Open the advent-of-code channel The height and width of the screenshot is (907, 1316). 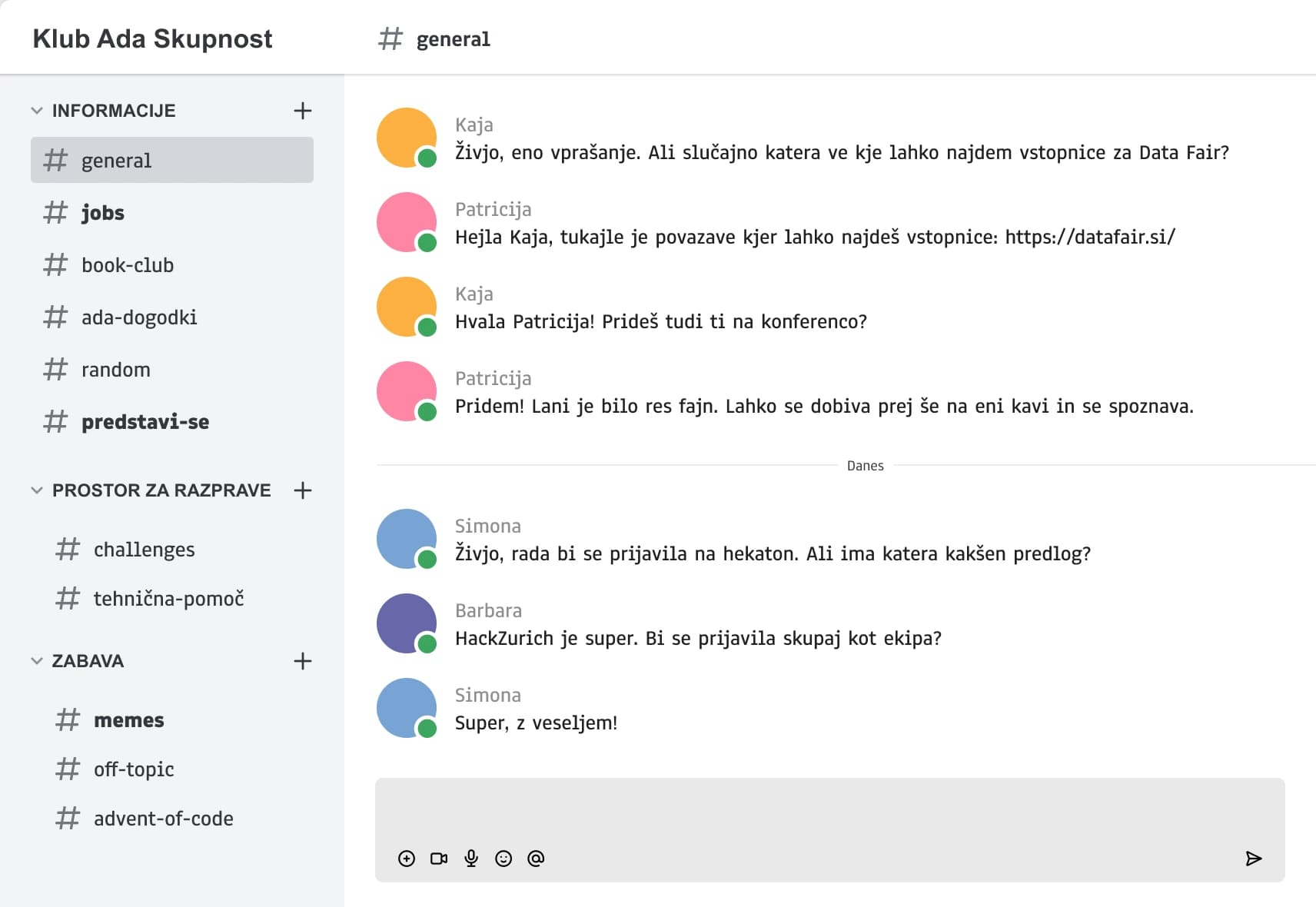(163, 819)
